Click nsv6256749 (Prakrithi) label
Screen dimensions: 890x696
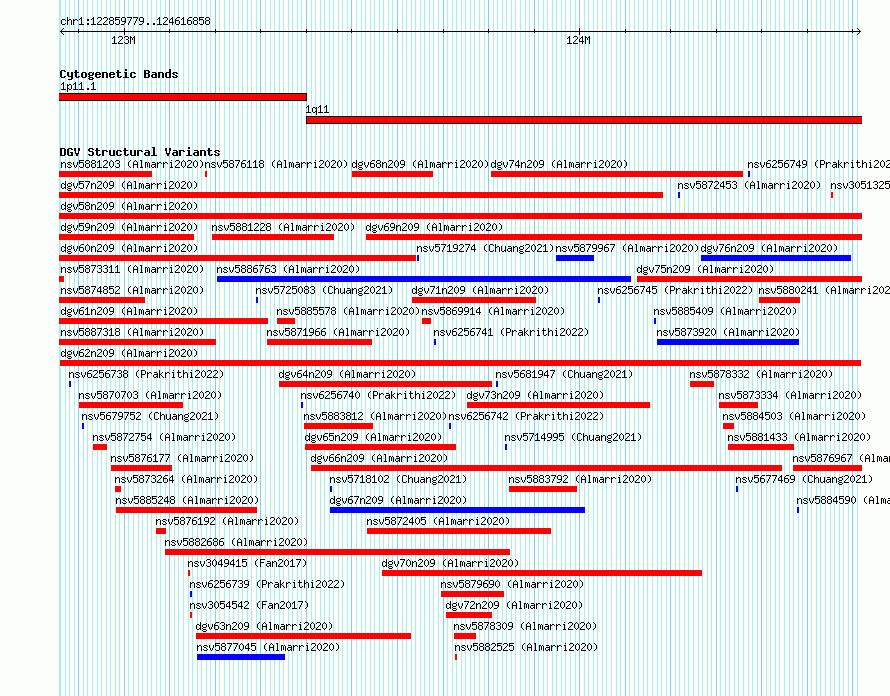pos(818,164)
